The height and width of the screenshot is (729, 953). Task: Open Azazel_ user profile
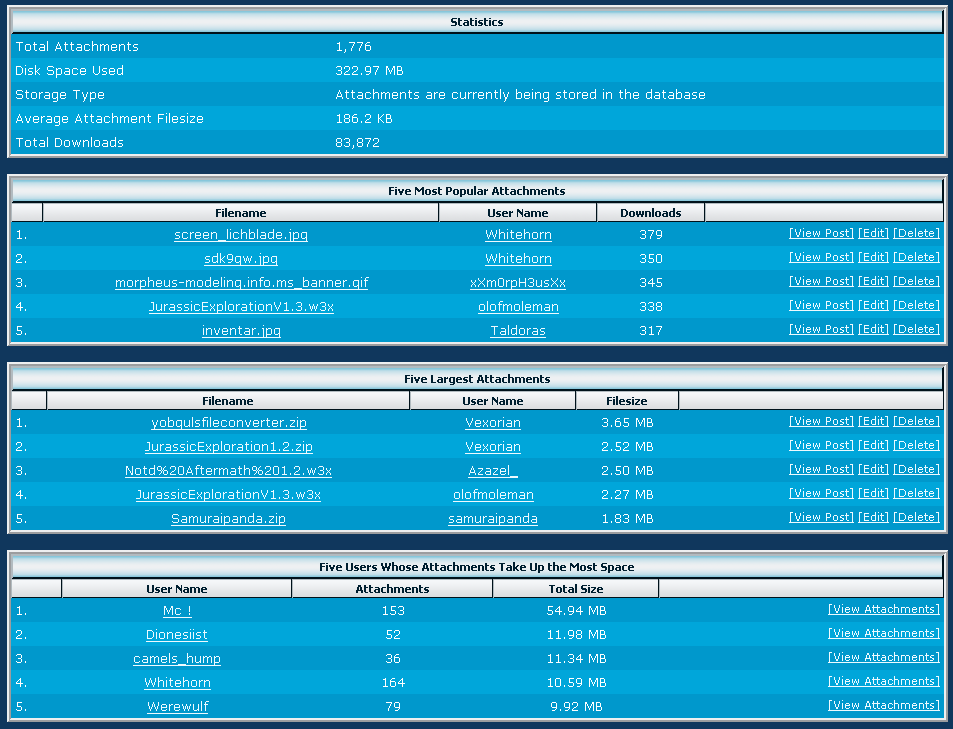tap(493, 471)
